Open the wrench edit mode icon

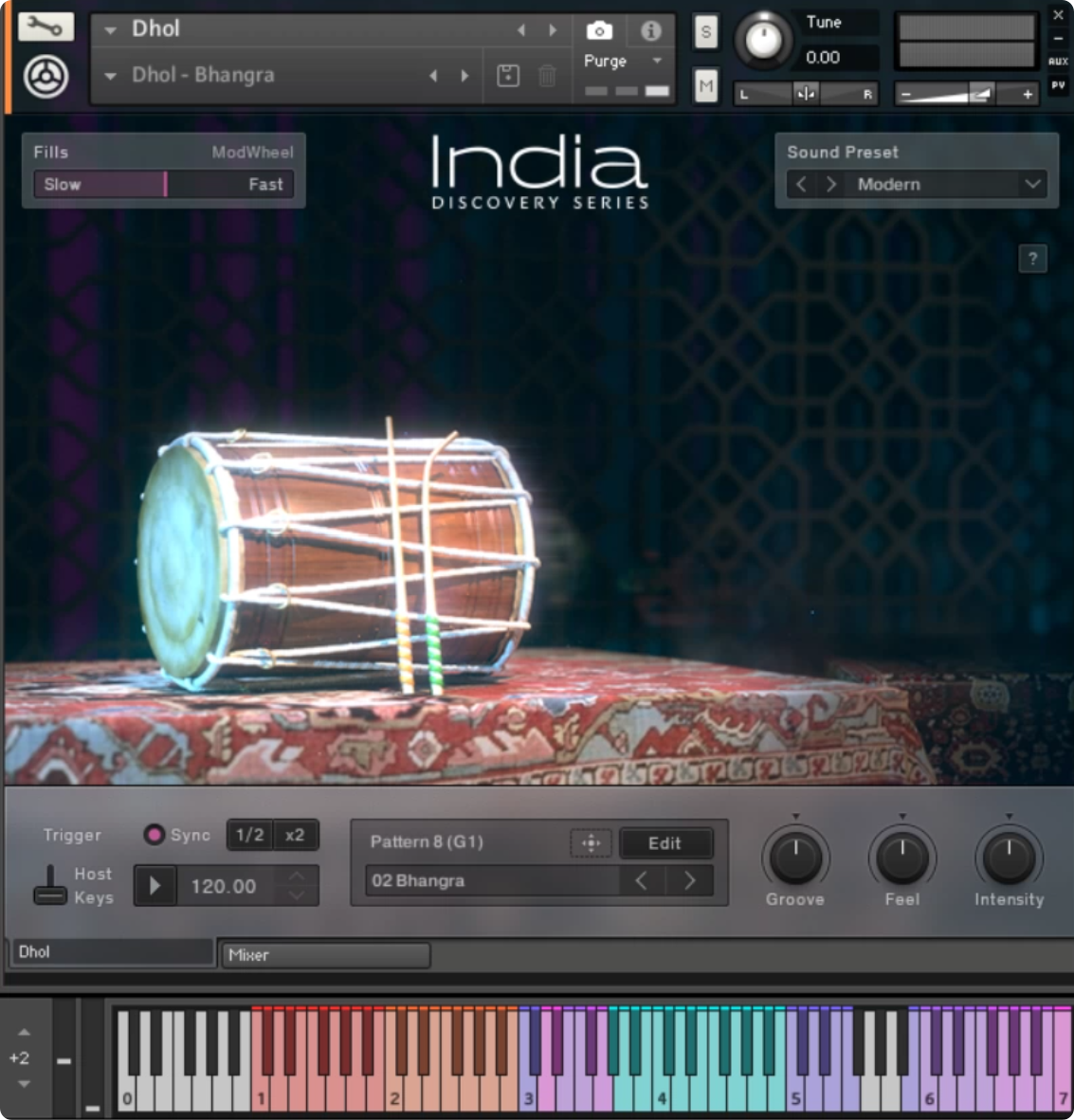coord(45,27)
